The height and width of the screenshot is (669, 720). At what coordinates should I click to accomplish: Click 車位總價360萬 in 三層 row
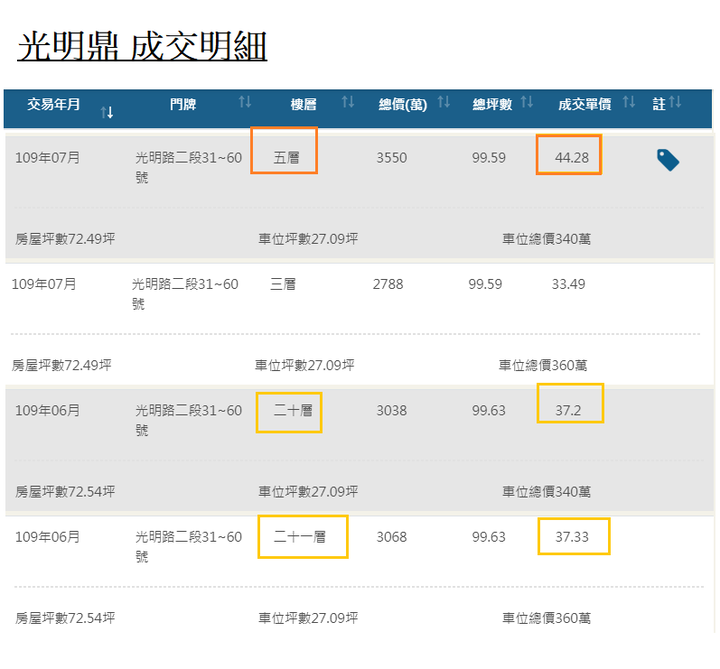(x=543, y=365)
